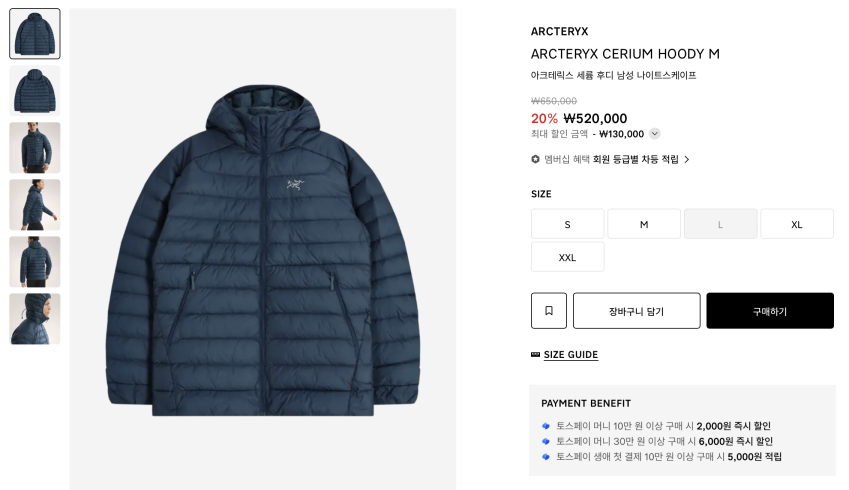The height and width of the screenshot is (490, 849).
Task: Click the Arc'teryx bird logo on jacket
Action: point(295,184)
